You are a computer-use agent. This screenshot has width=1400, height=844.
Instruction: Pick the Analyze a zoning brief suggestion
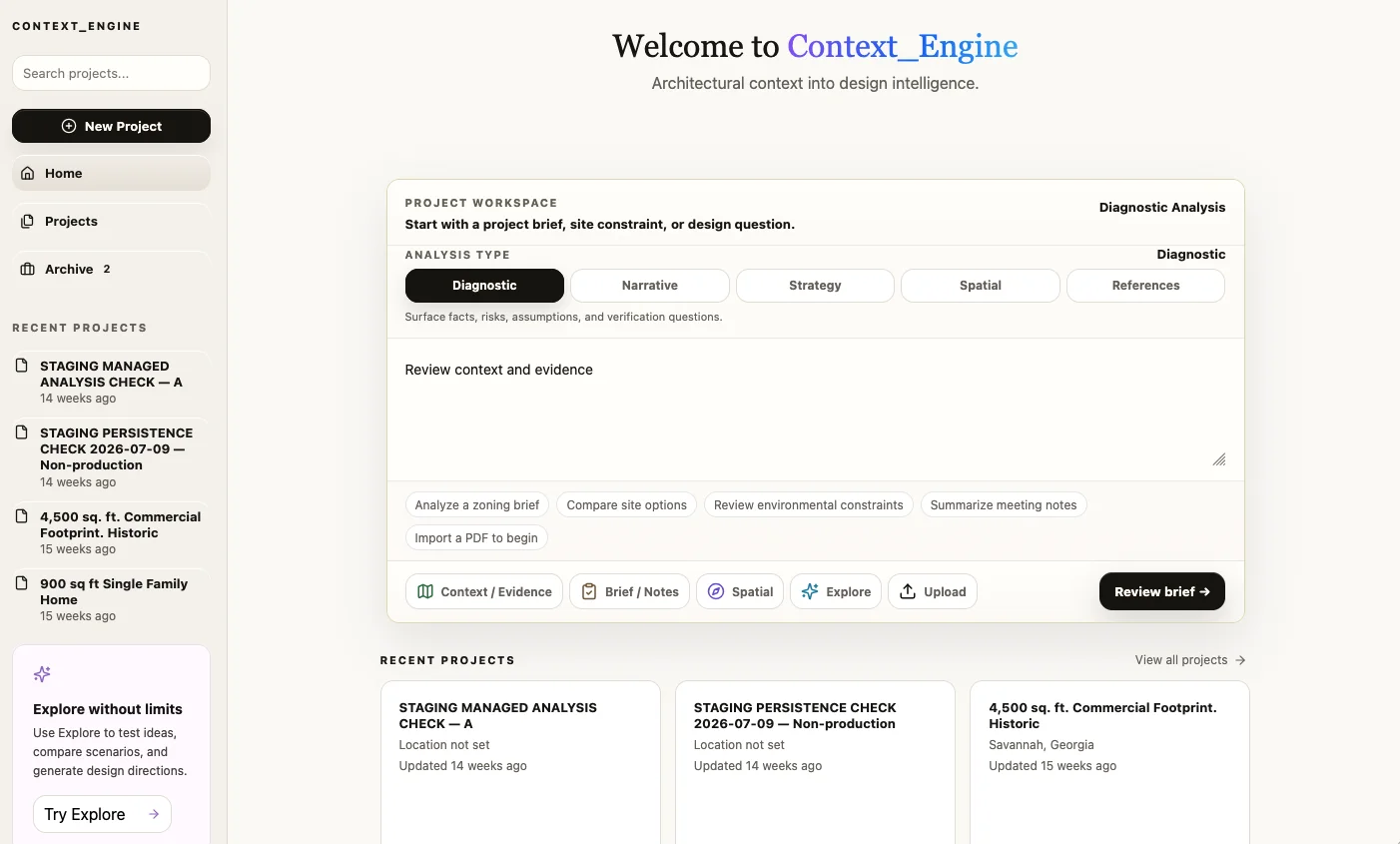477,505
